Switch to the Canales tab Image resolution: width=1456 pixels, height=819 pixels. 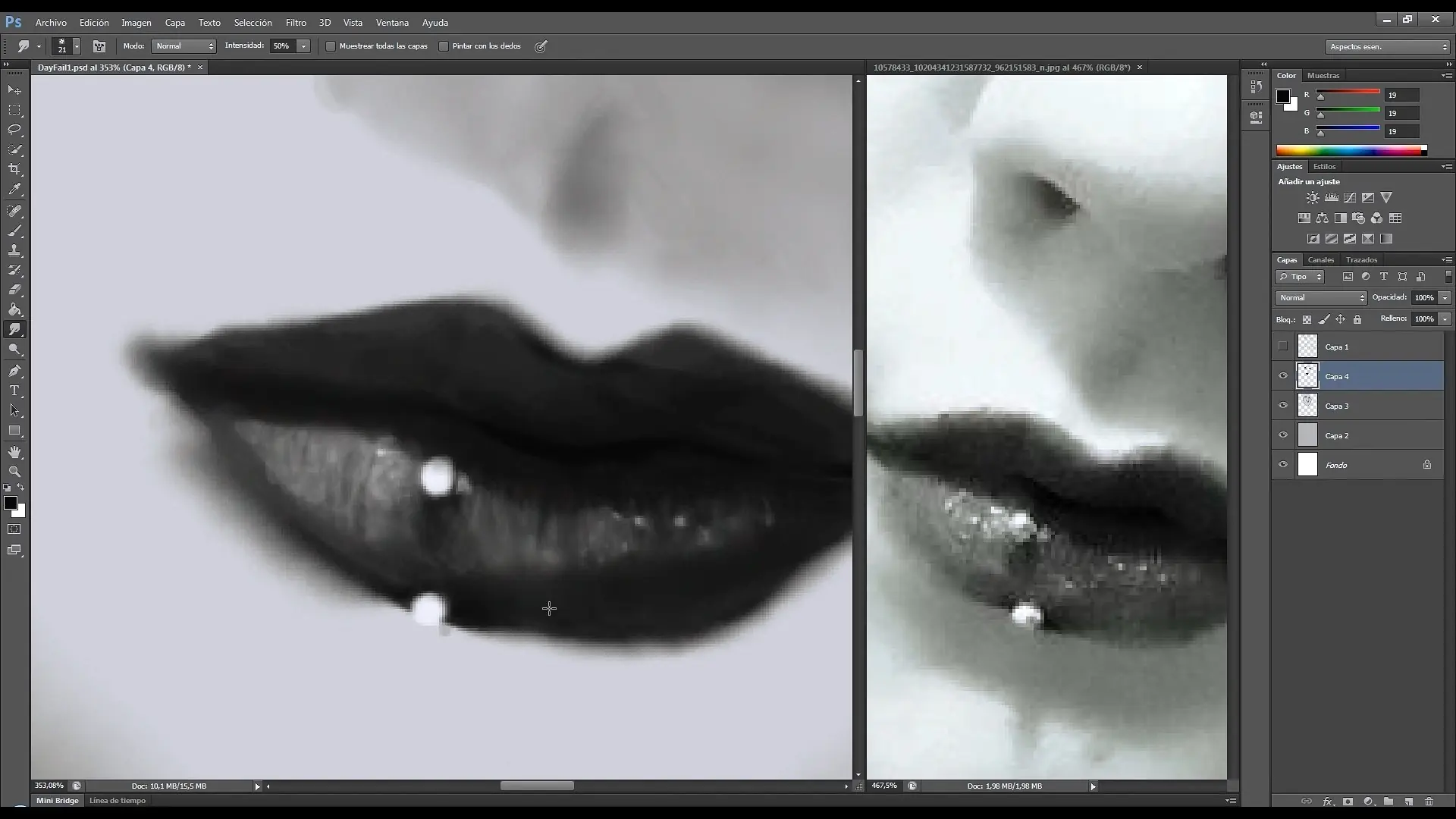[x=1321, y=260]
